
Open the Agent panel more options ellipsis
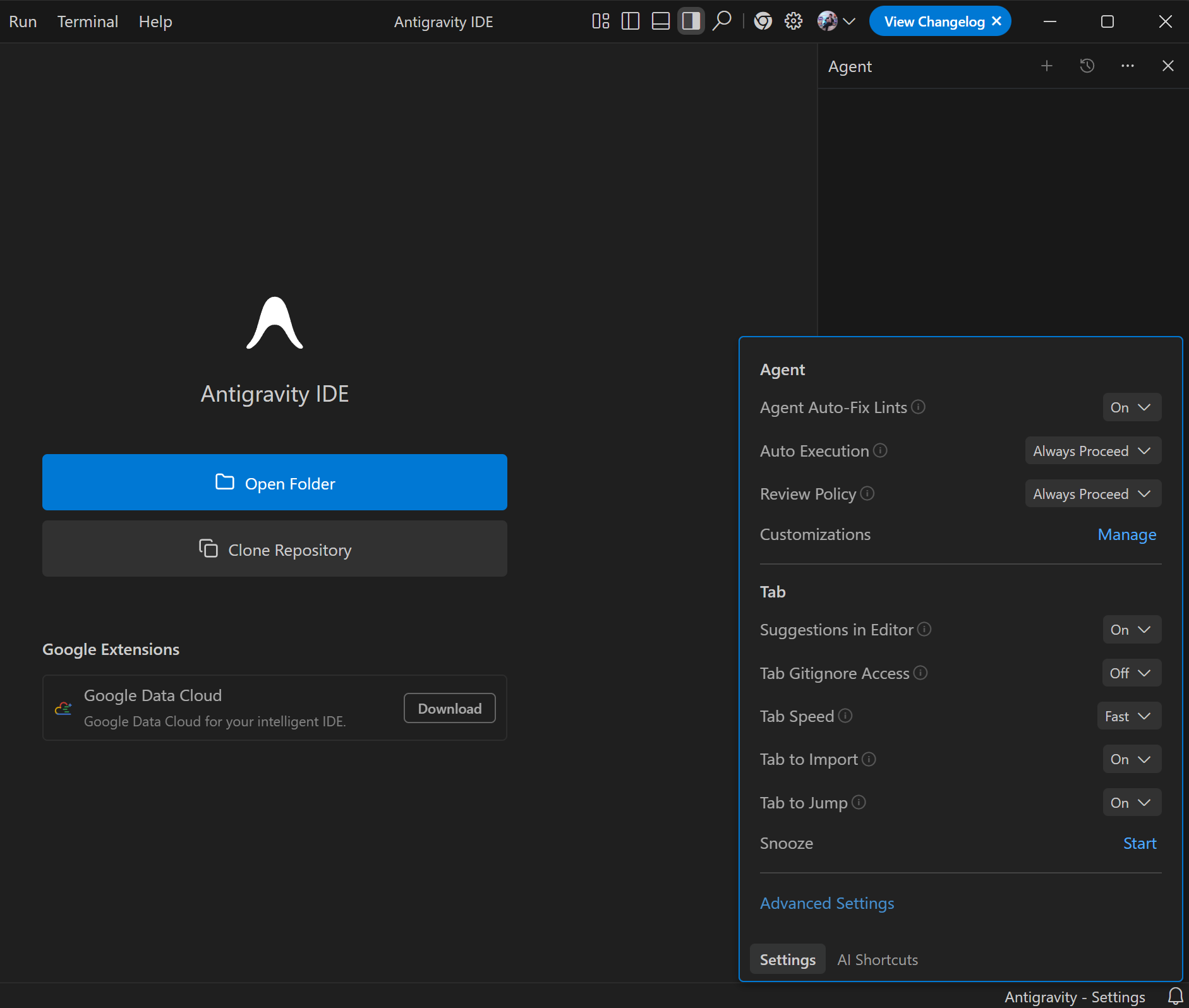[1128, 66]
